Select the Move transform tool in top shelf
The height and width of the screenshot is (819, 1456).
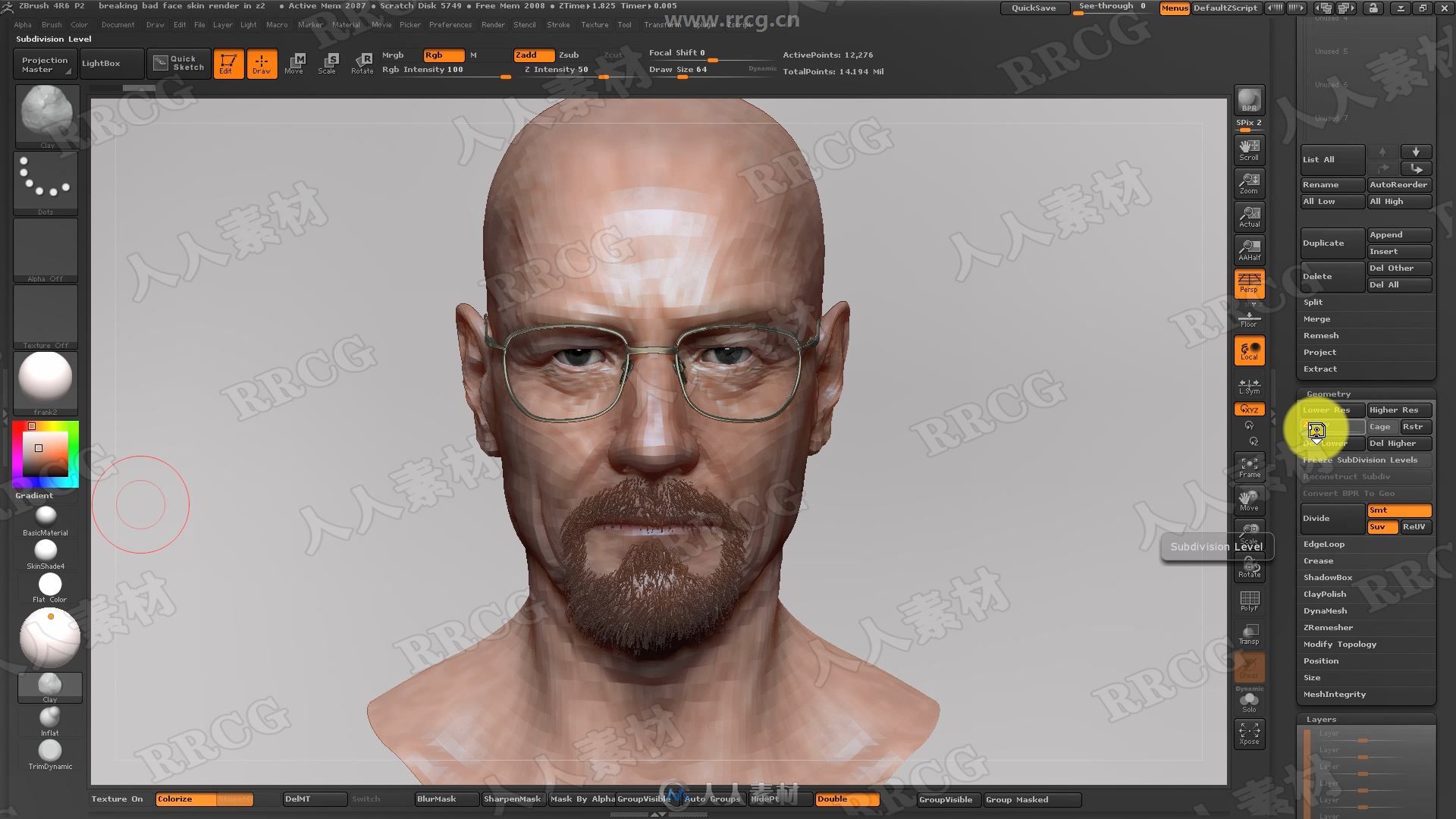(294, 63)
